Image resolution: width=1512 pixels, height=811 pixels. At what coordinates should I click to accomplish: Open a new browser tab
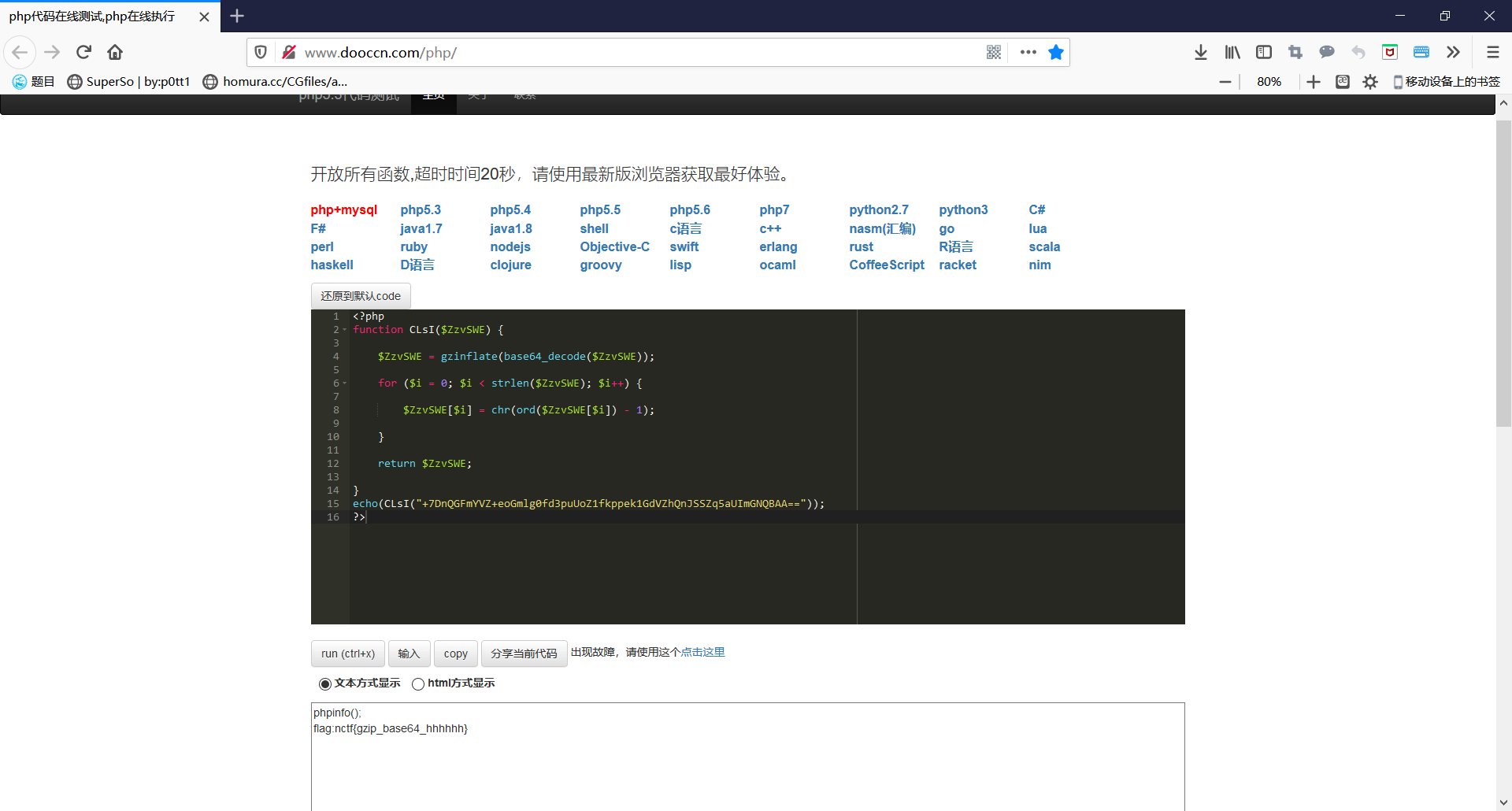237,16
